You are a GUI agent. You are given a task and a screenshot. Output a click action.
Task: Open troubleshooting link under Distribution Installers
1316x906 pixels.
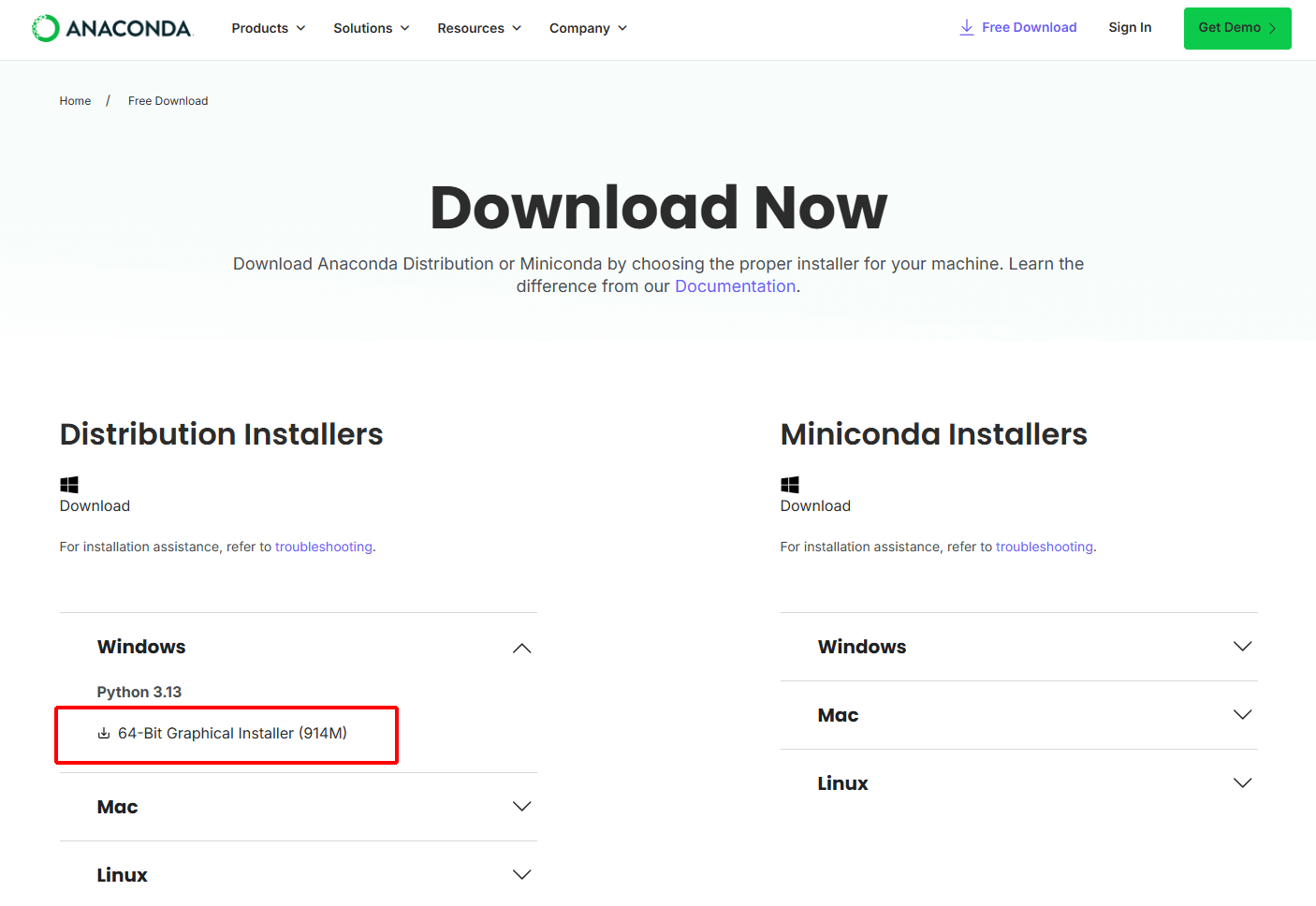tap(324, 547)
